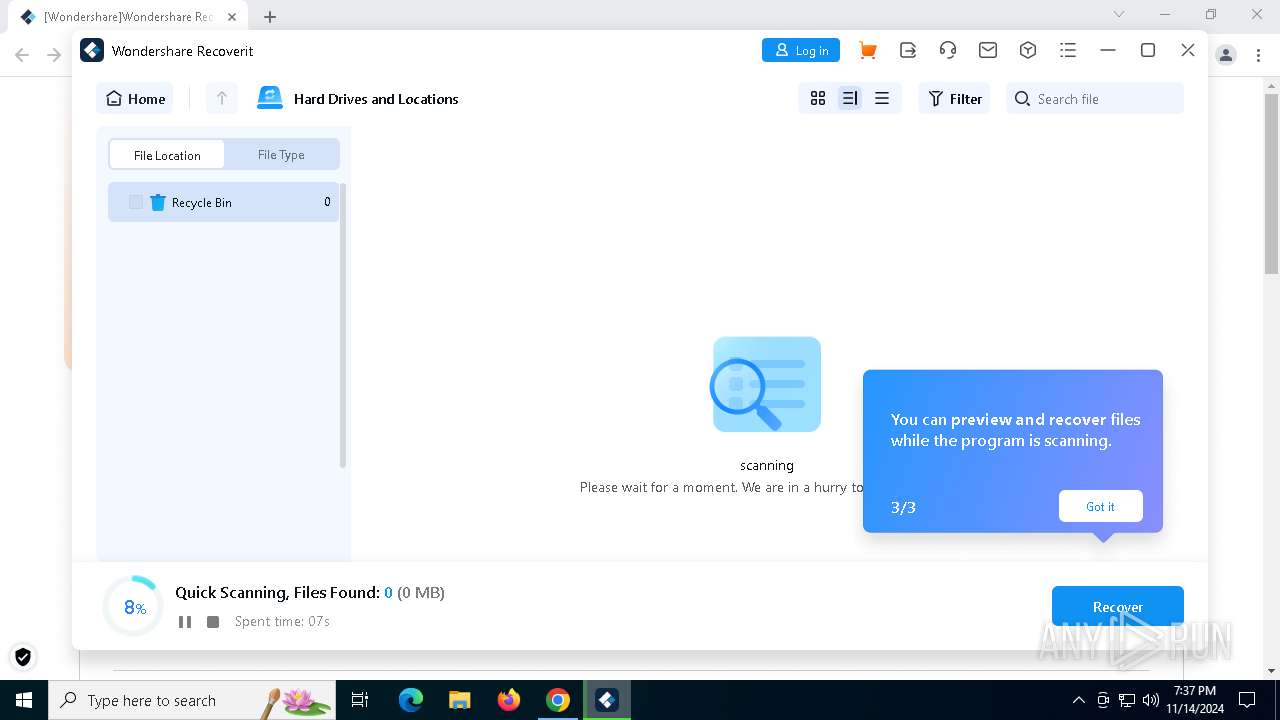Open the volume control in system tray
This screenshot has height=720, width=1280.
[x=1151, y=700]
